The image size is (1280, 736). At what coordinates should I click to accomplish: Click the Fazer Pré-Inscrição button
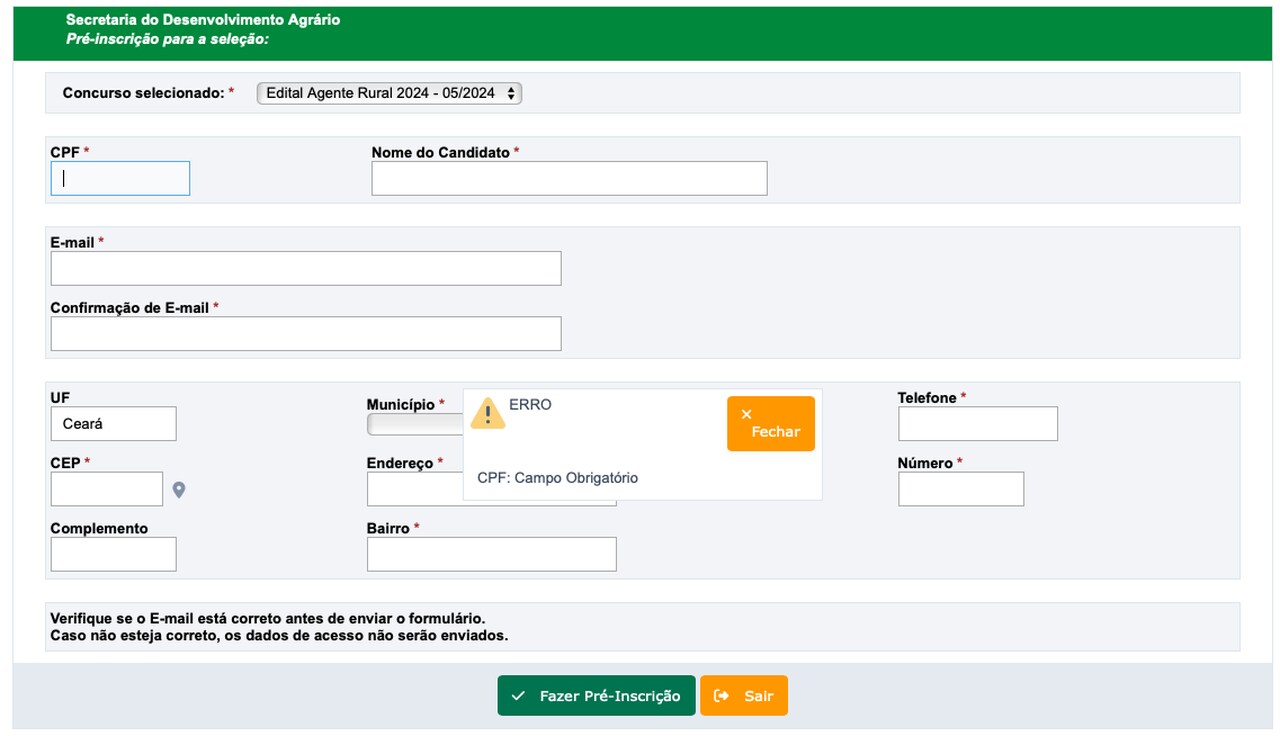pyautogui.click(x=596, y=696)
